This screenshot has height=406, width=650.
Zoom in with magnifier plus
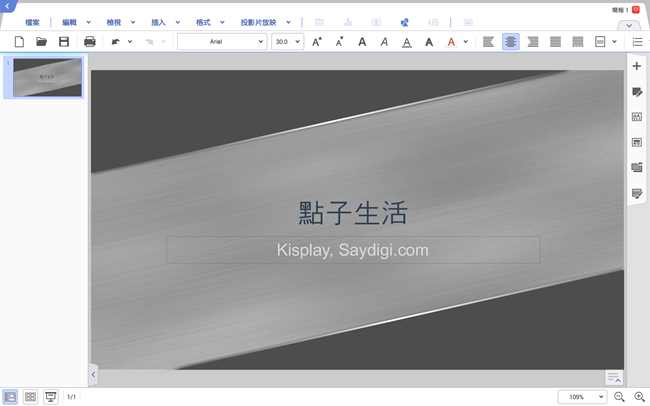[x=640, y=397]
